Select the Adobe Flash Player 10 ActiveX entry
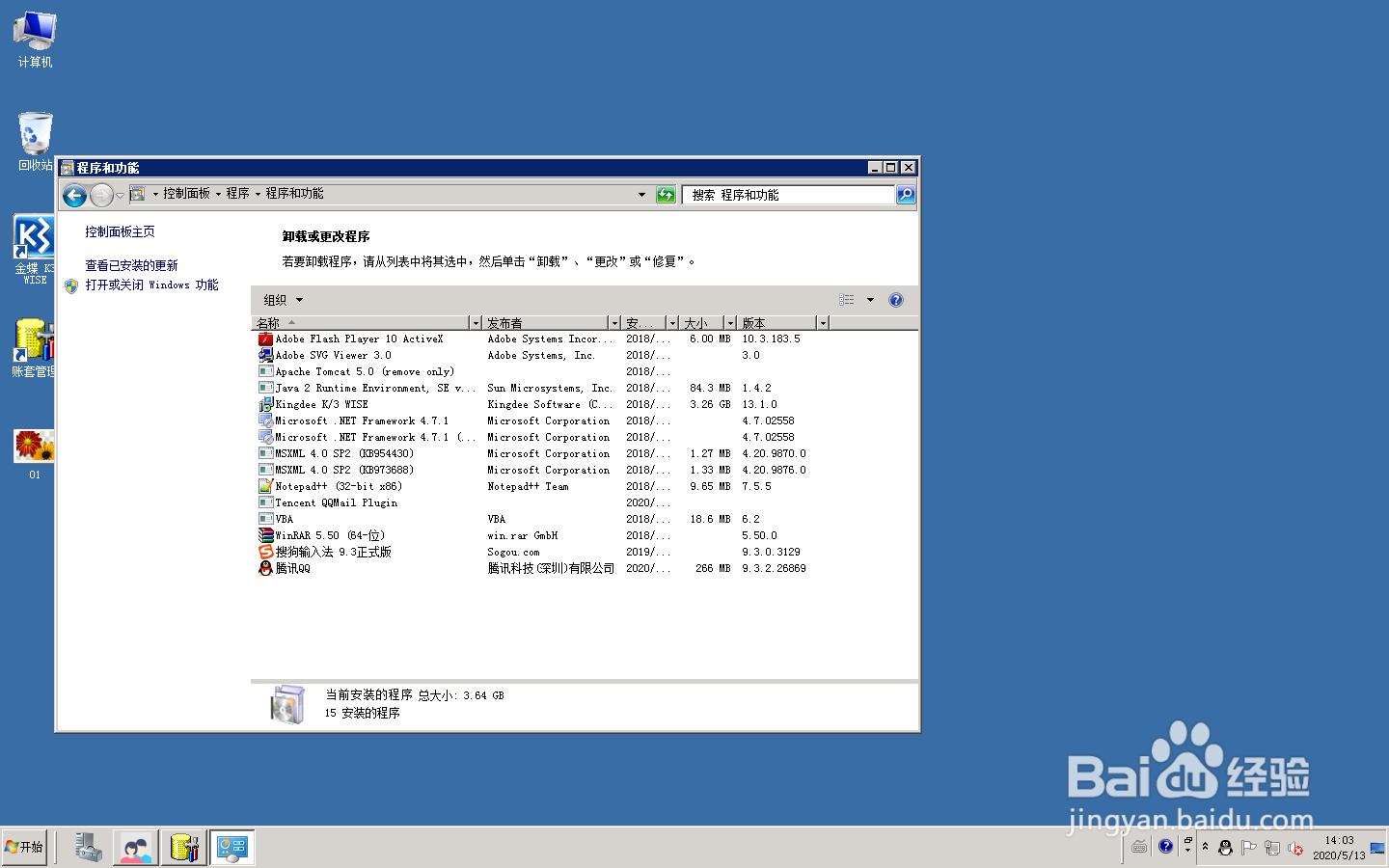 [359, 339]
